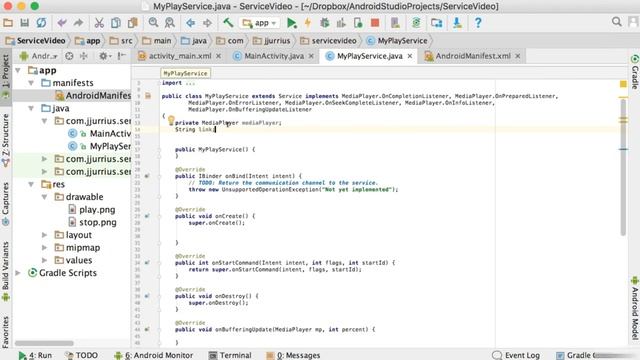
Task: Expand the Gradle Scripts node
Action: click(x=18, y=273)
